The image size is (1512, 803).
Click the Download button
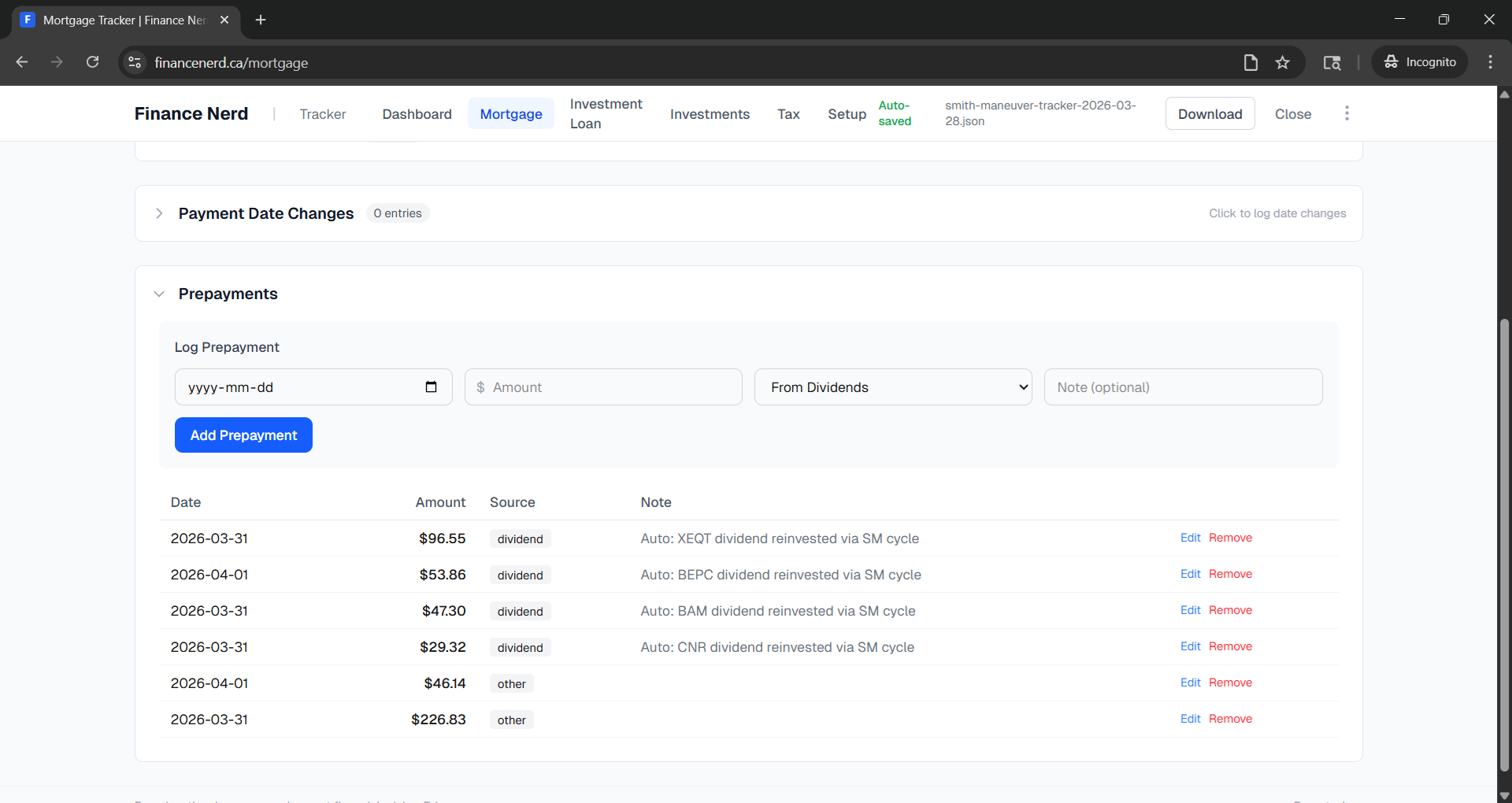click(1210, 114)
